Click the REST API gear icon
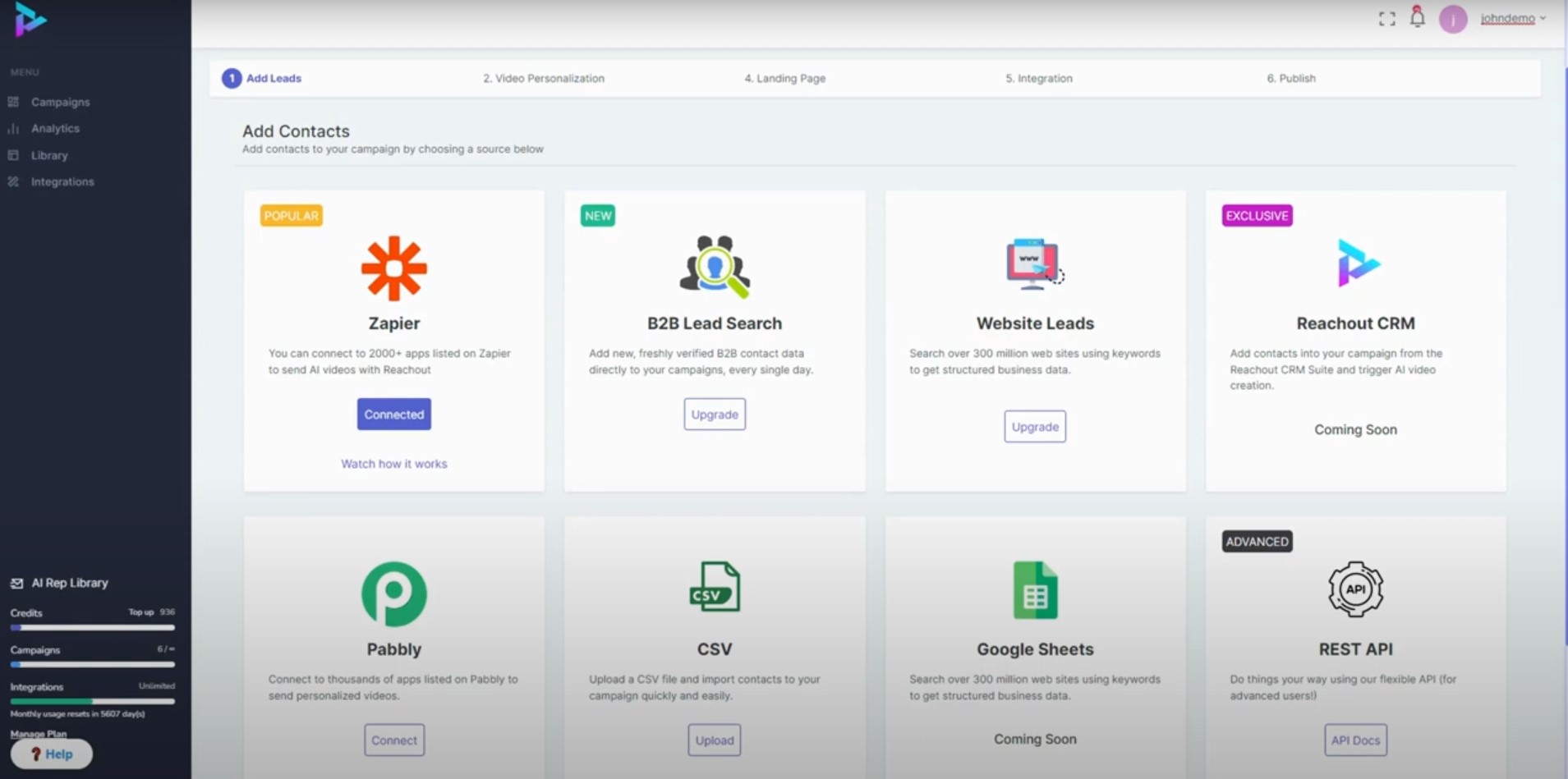Viewport: 1568px width, 779px height. pyautogui.click(x=1355, y=589)
